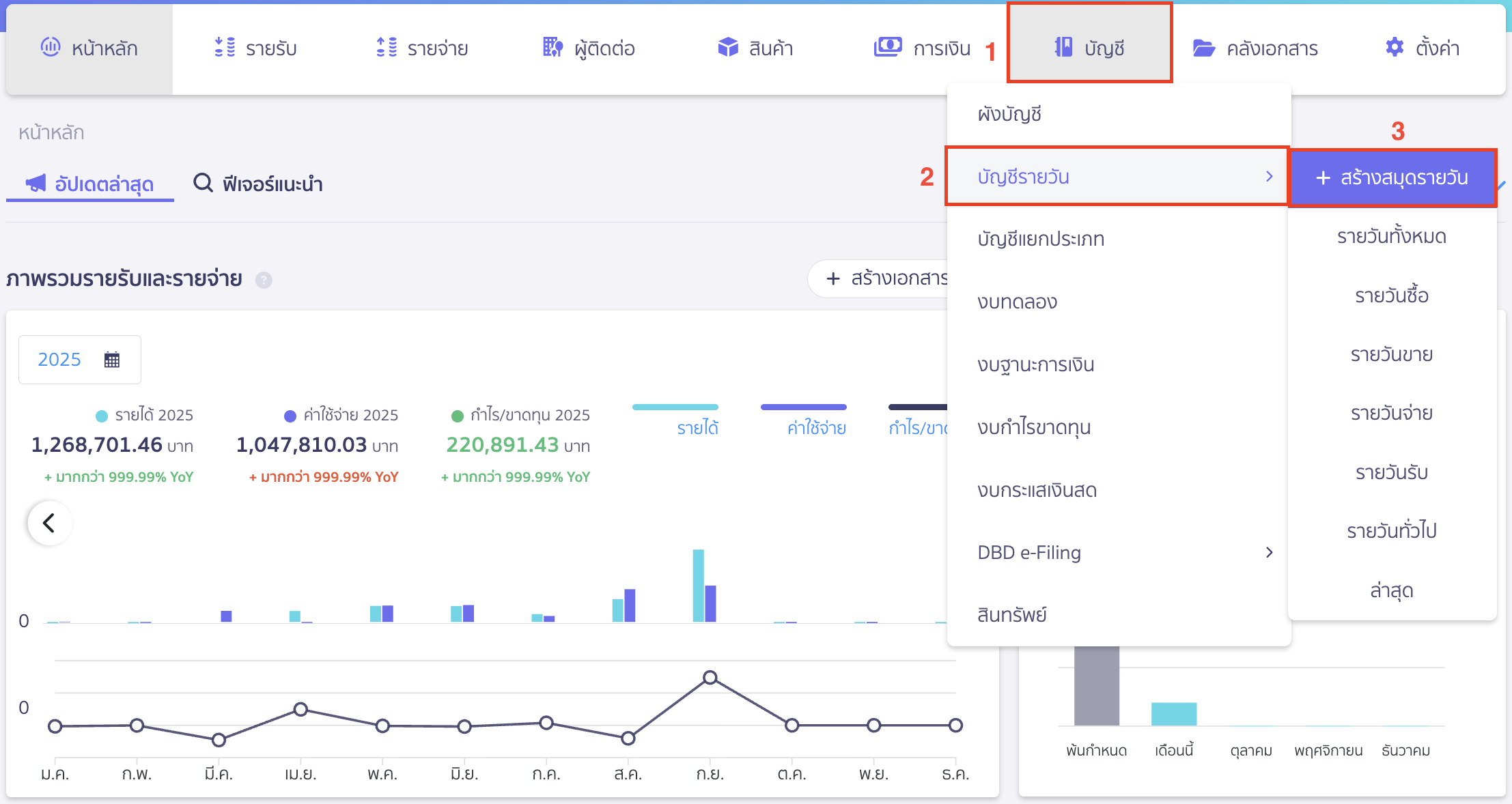The height and width of the screenshot is (804, 1512).
Task: Switch to ฟีเจอร์แนะนำ tab
Action: tap(258, 184)
